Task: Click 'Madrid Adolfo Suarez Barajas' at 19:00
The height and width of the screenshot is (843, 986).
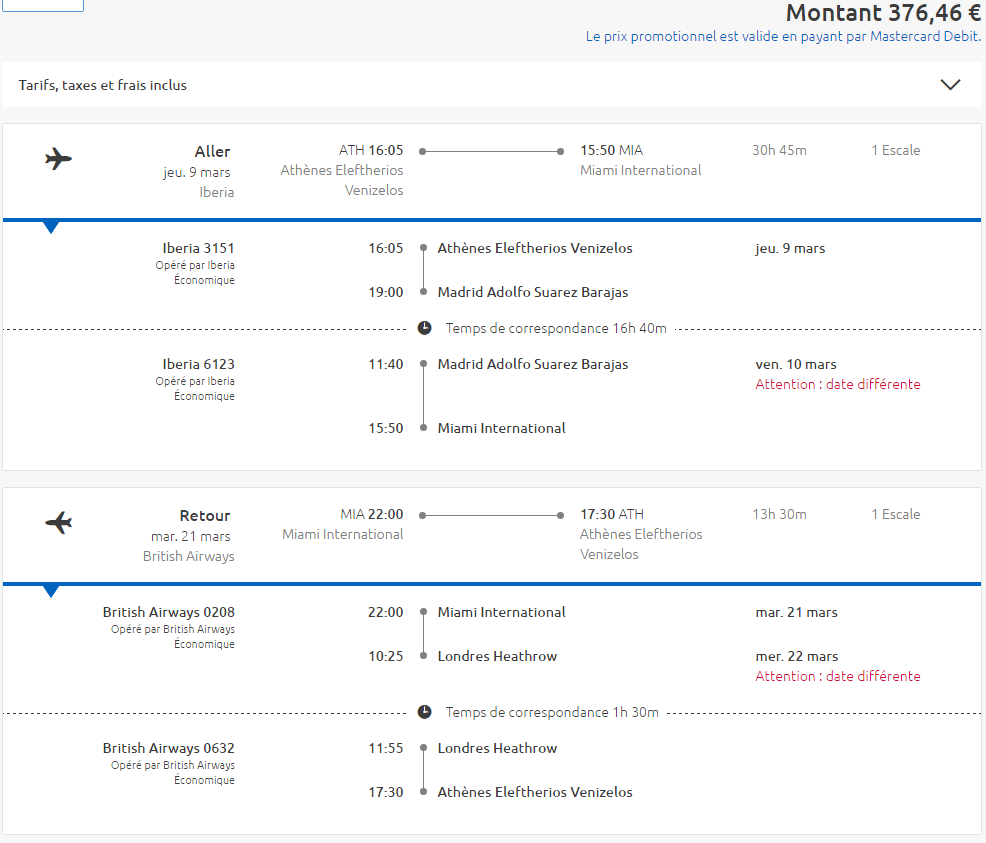Action: point(533,292)
